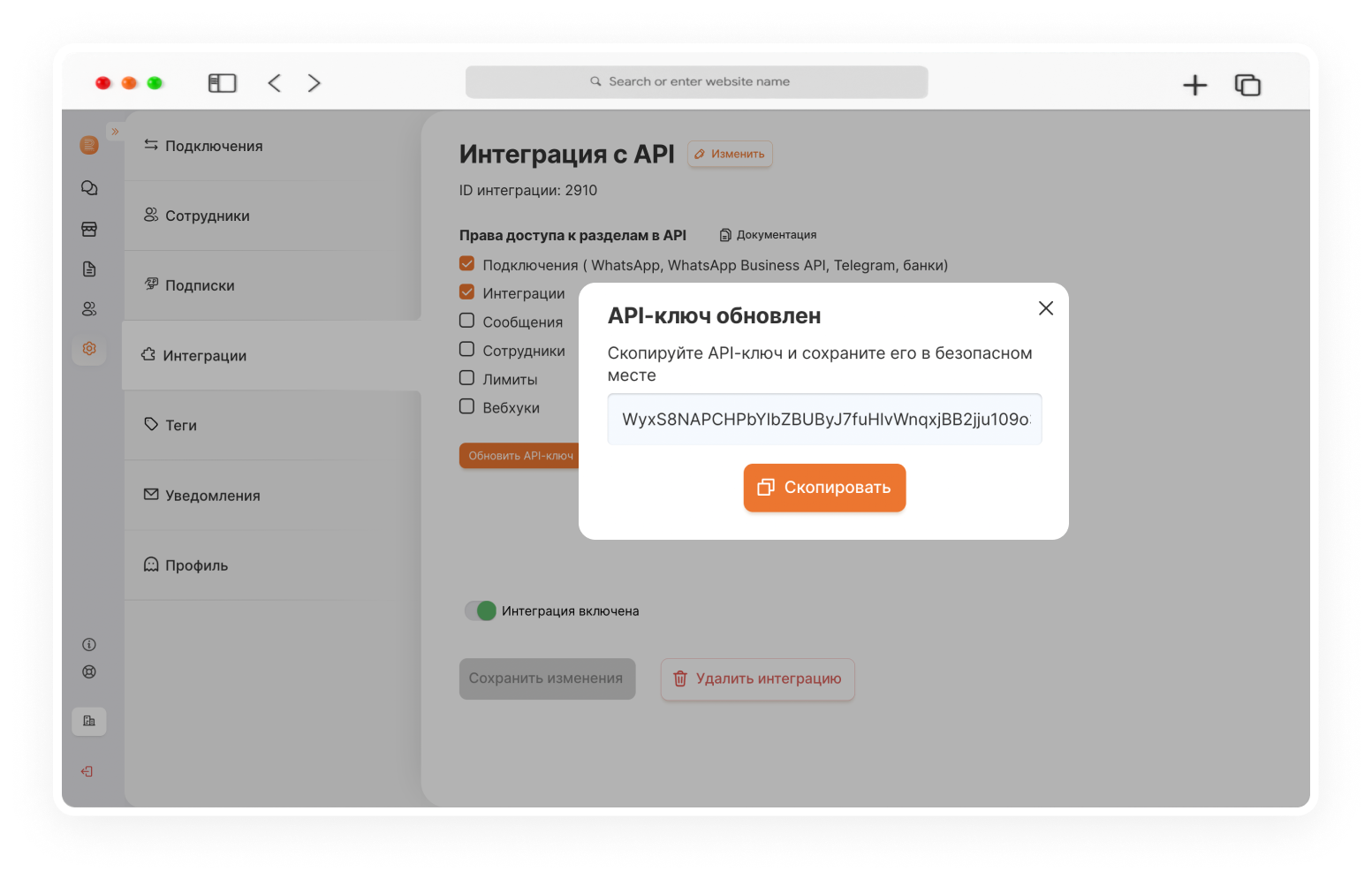Open the documents icon in left sidebar

[x=89, y=269]
